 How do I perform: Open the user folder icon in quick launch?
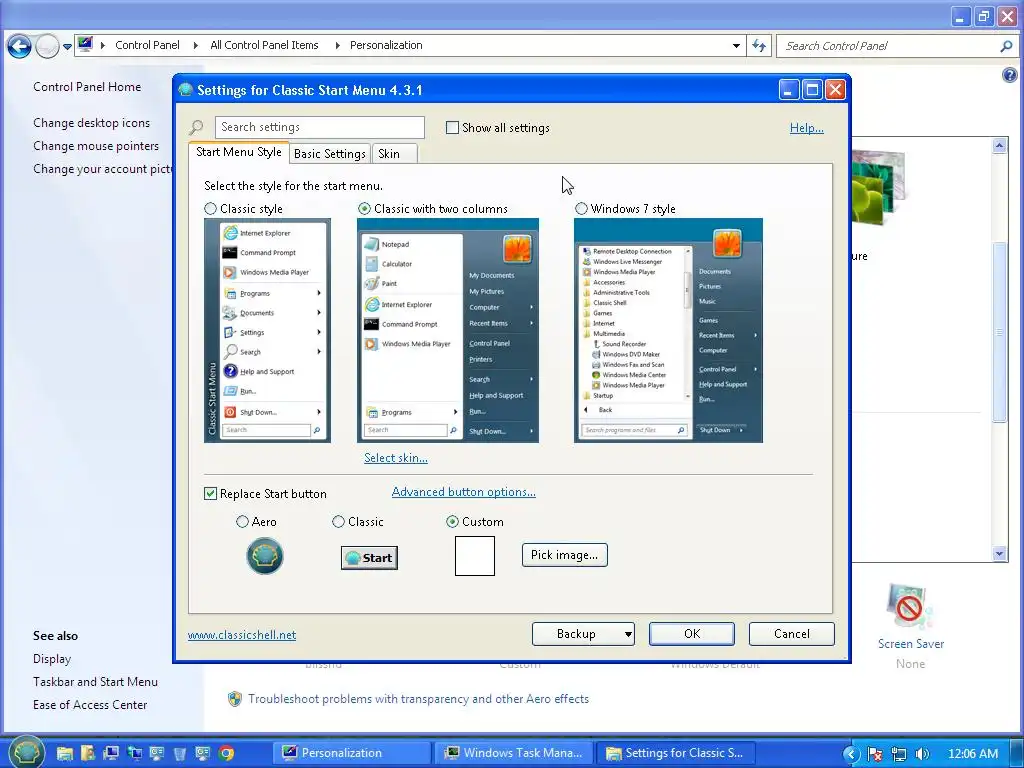click(88, 754)
